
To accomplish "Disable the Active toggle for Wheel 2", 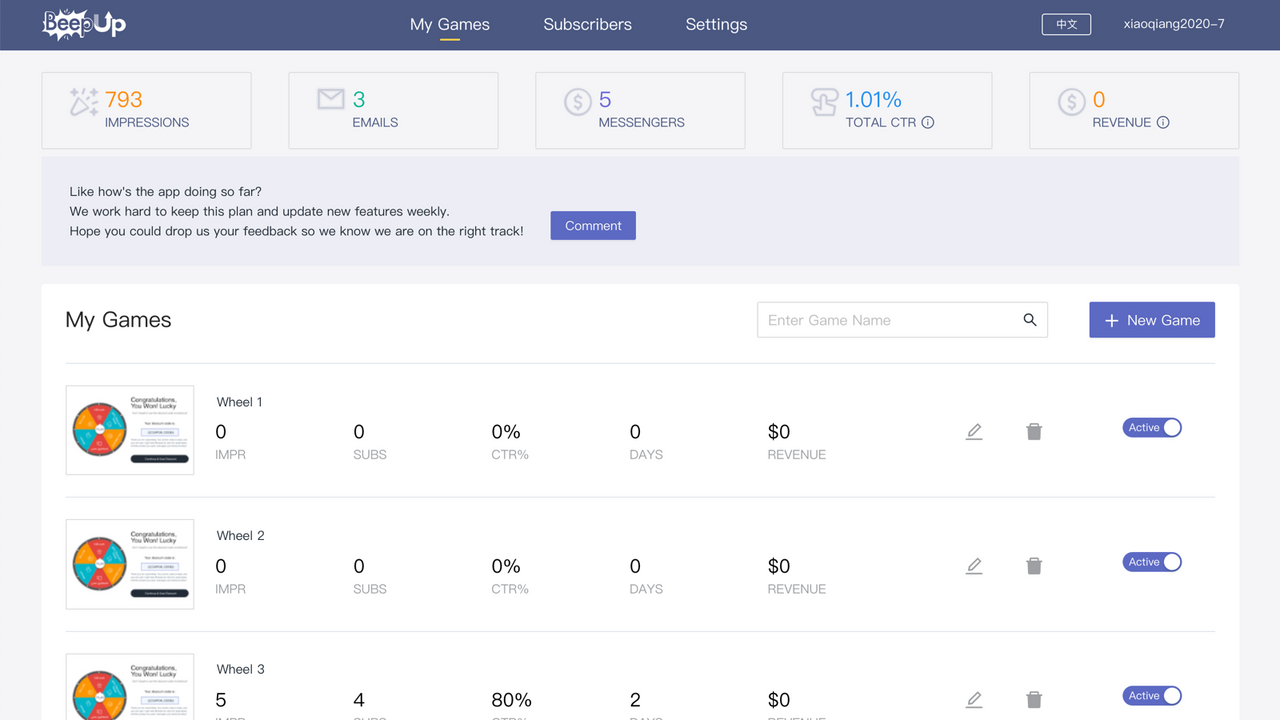I will 1152,561.
